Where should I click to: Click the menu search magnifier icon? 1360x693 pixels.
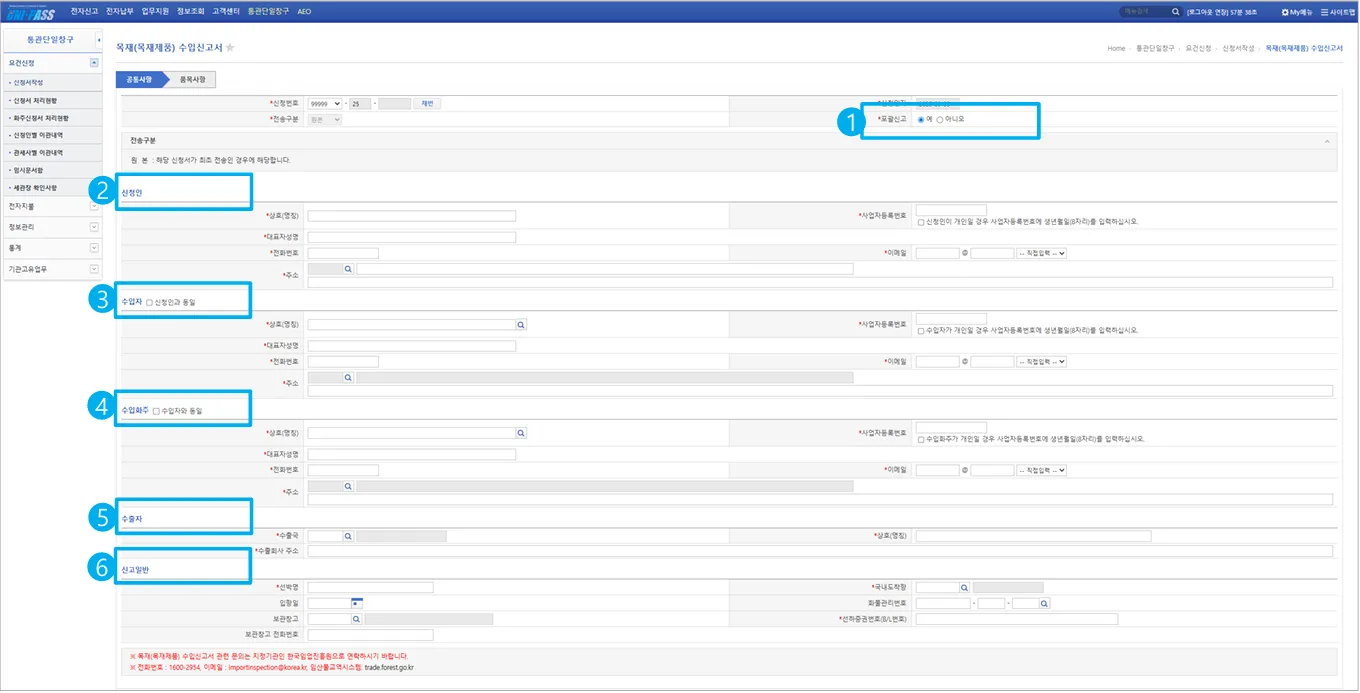click(1175, 12)
